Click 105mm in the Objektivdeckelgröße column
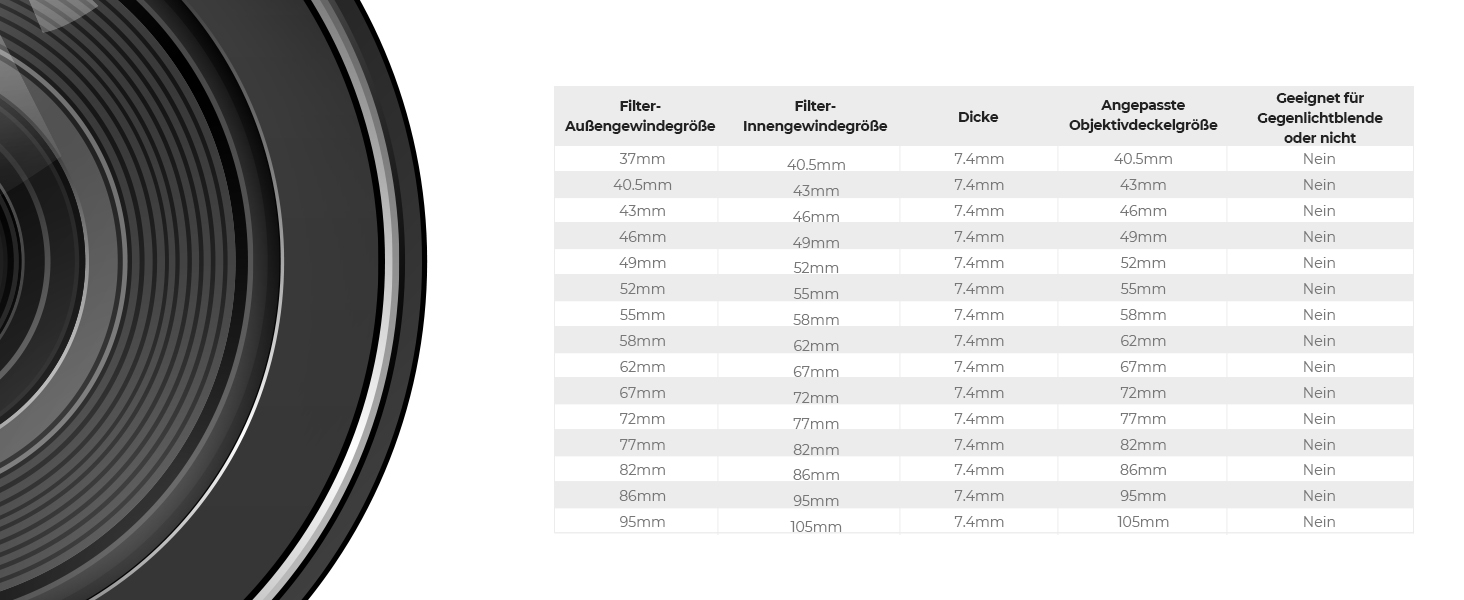This screenshot has width=1464, height=600. click(x=1143, y=522)
